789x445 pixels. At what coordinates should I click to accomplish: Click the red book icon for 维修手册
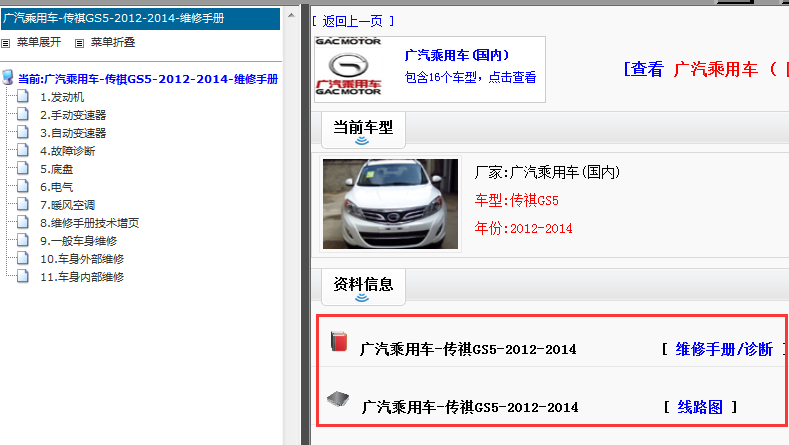tap(339, 341)
